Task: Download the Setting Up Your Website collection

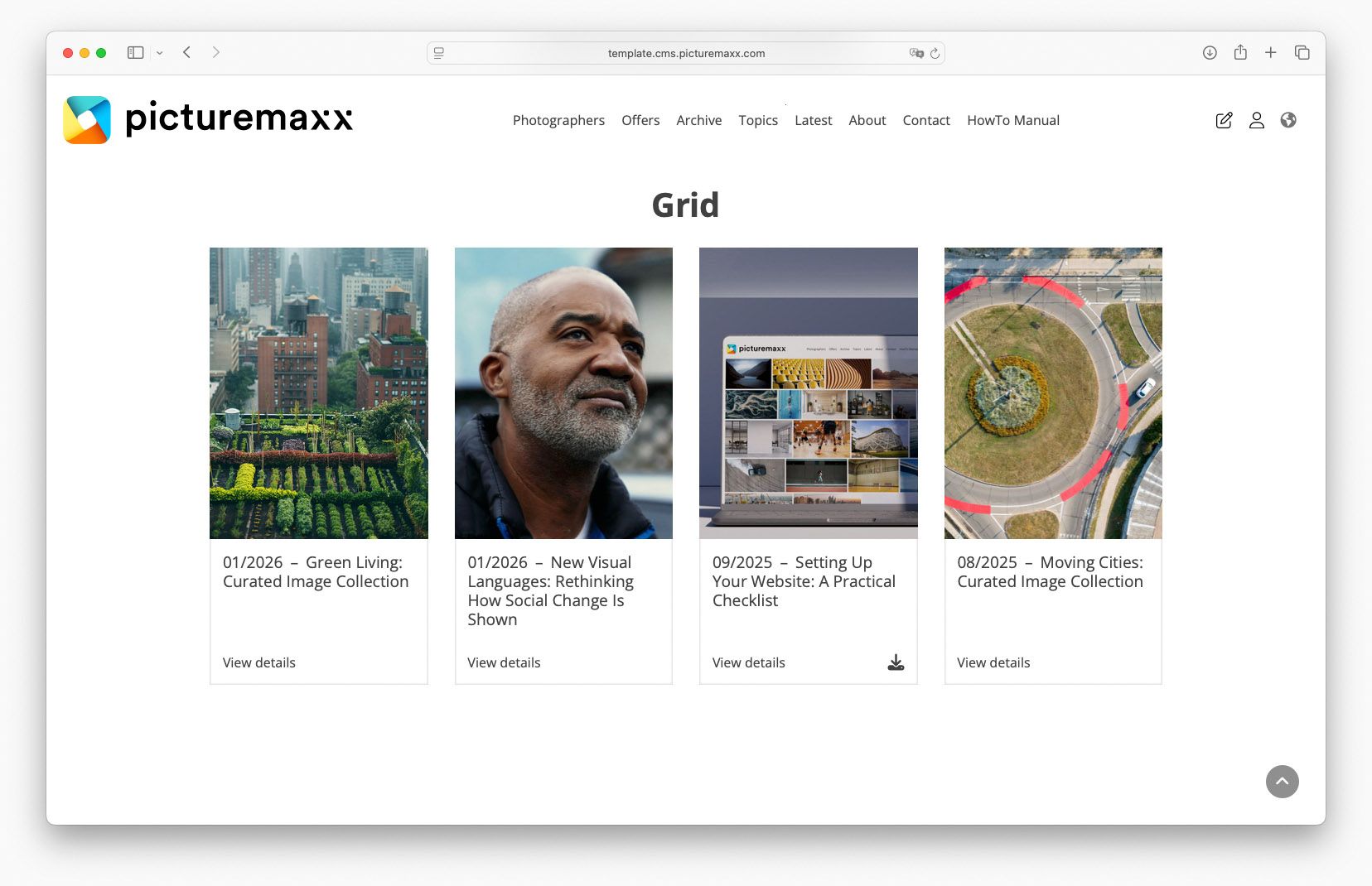Action: coord(896,662)
